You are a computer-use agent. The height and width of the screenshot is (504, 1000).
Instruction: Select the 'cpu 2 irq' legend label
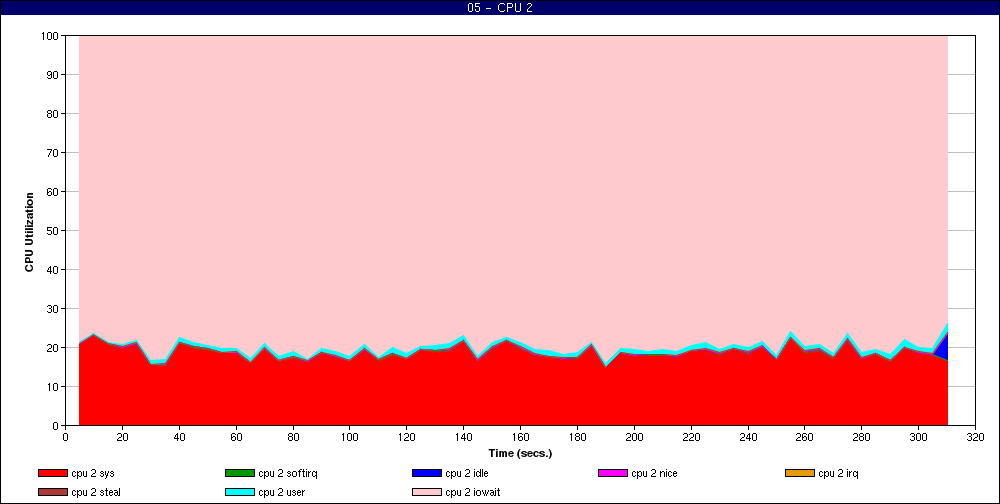point(839,473)
